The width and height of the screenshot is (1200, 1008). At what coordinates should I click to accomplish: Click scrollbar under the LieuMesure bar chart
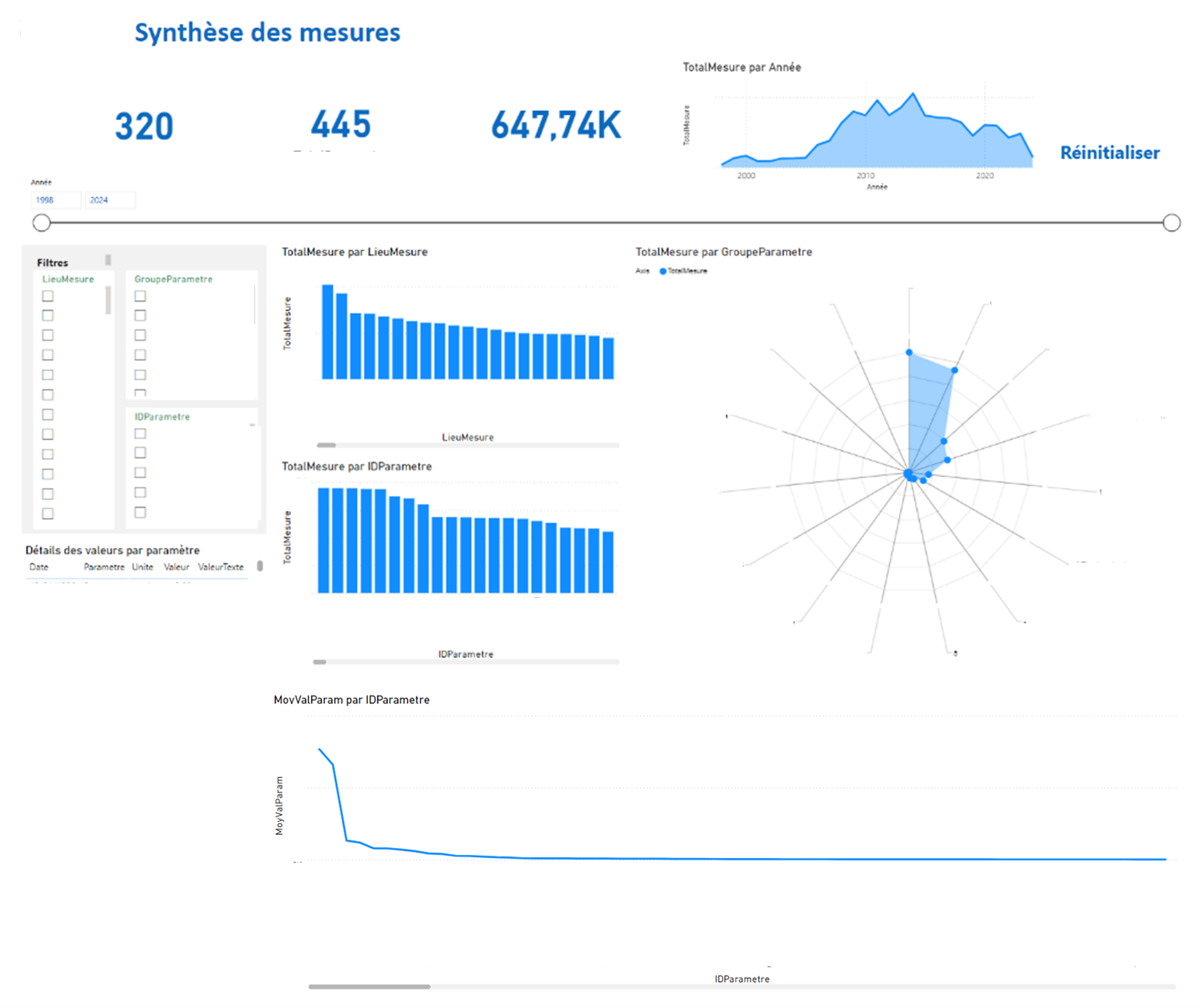point(327,445)
